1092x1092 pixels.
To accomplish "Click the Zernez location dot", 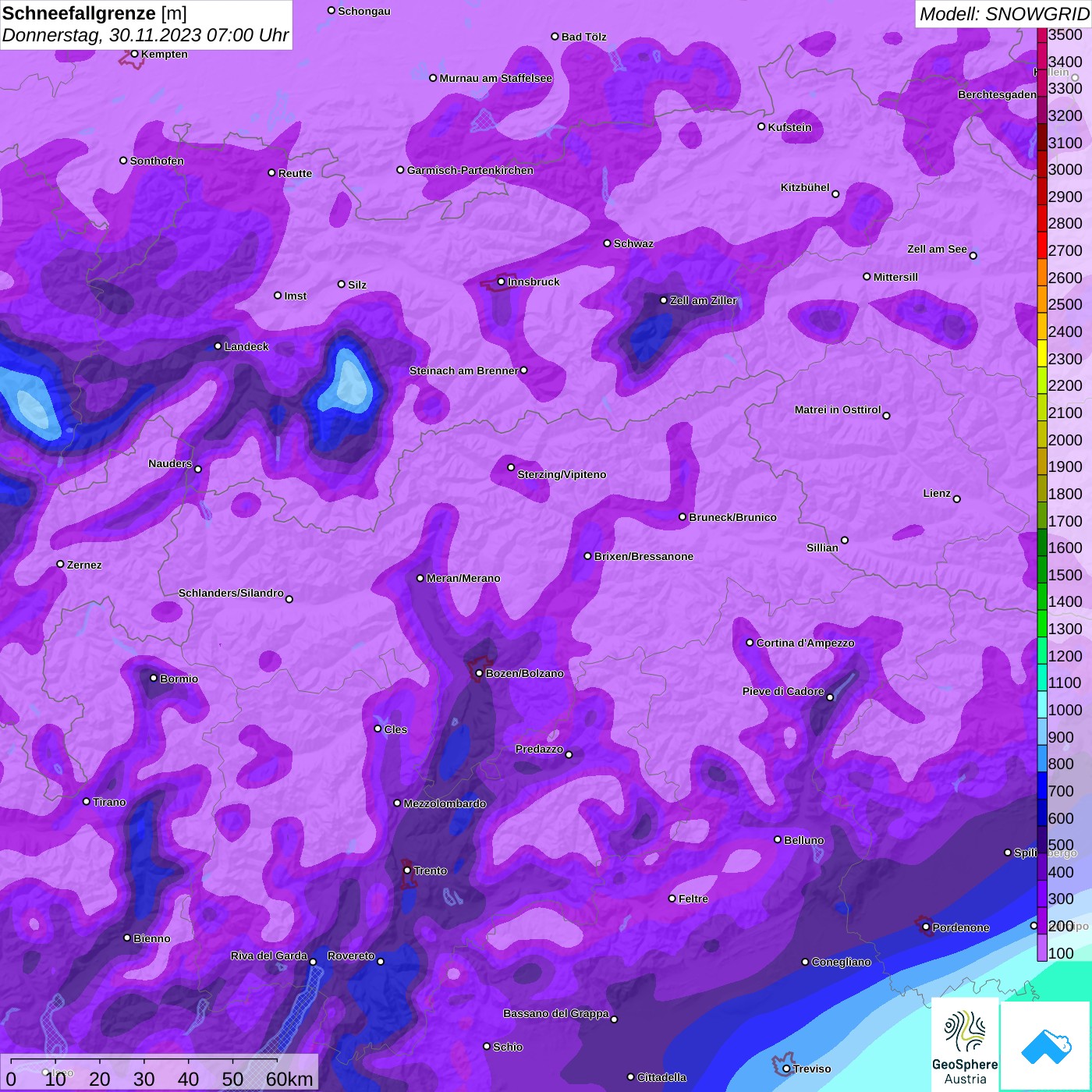I will click(x=60, y=564).
